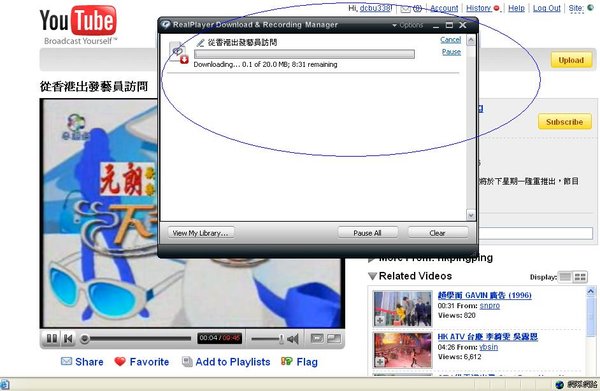Viewport: 600px width, 391px height.
Task: Switch Related Videos to grid display
Action: [x=580, y=277]
